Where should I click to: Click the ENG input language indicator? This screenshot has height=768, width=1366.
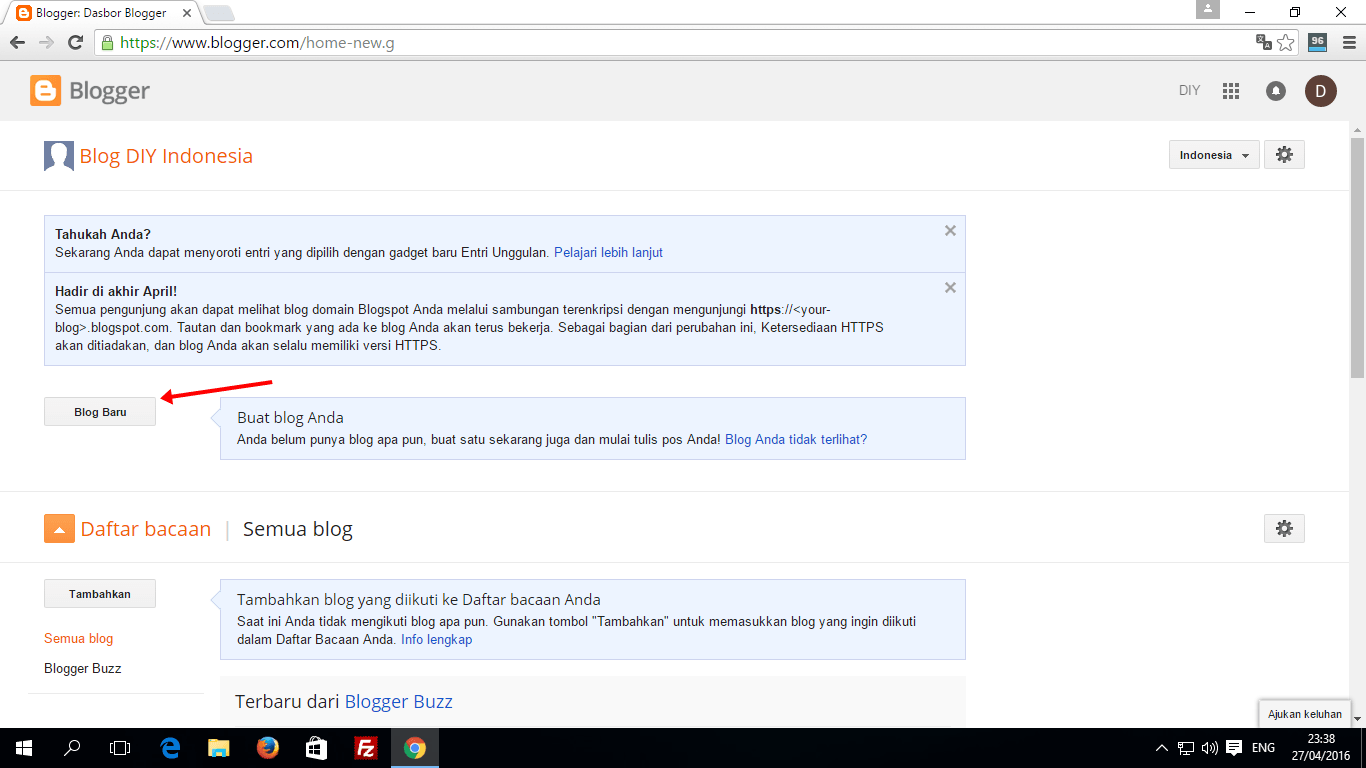point(1263,748)
